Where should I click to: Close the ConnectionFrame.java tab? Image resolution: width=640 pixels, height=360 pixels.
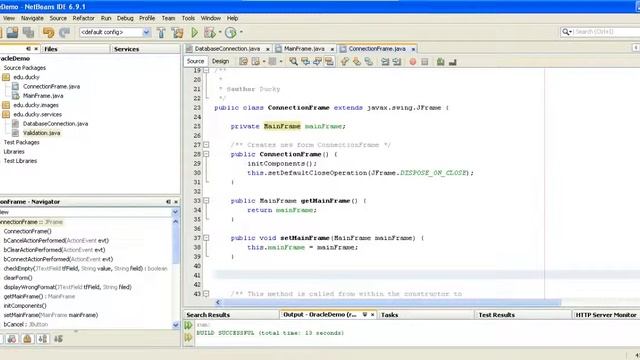click(413, 49)
